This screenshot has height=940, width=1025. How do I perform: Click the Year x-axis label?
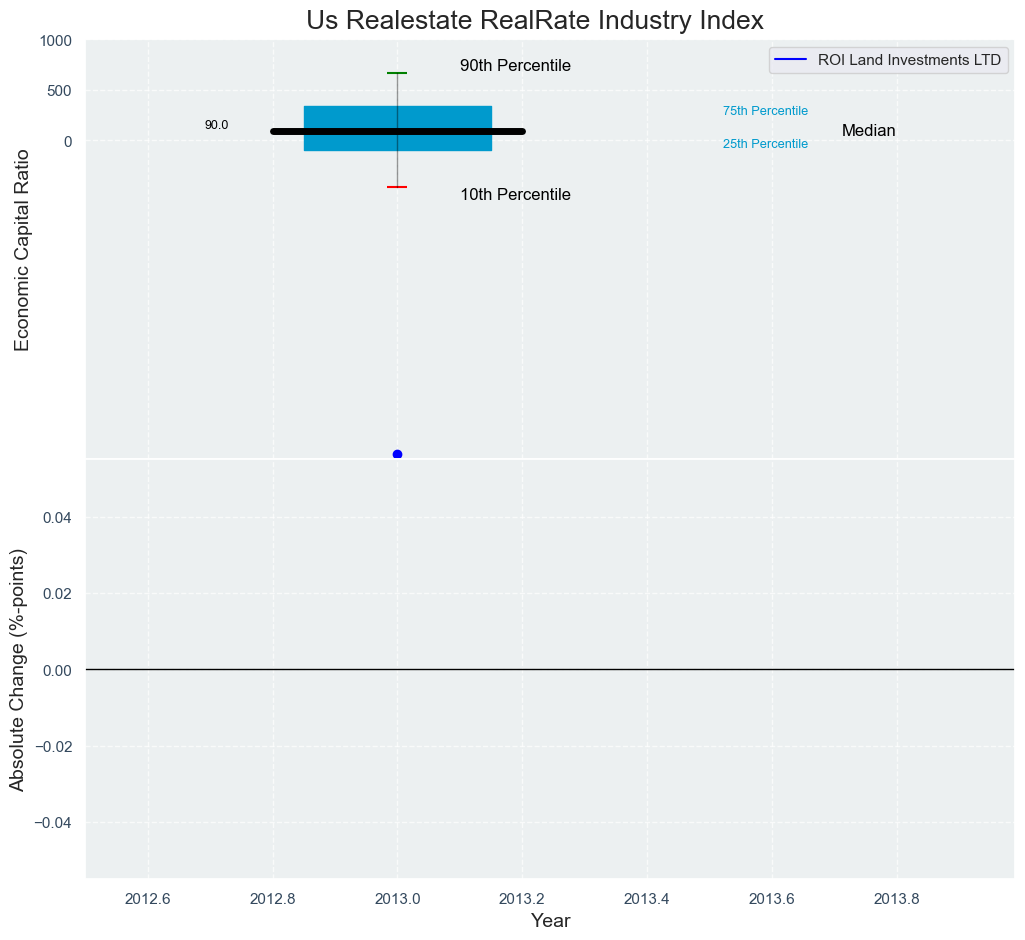tap(550, 921)
